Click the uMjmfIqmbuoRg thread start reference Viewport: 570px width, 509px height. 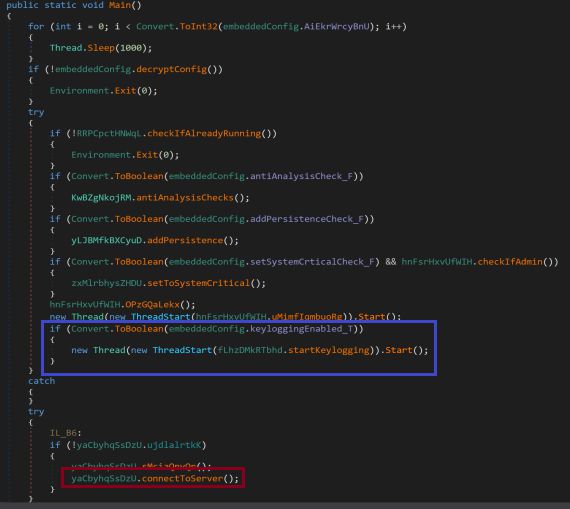coord(307,317)
